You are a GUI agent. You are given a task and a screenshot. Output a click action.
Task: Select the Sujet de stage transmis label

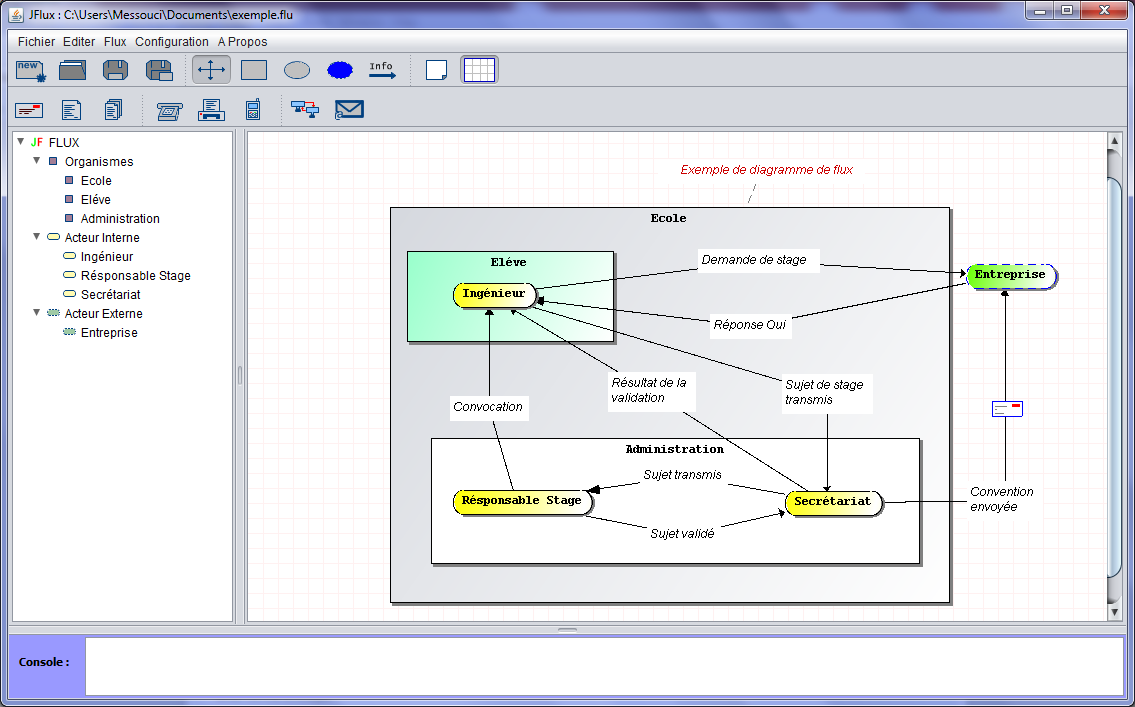click(x=824, y=392)
